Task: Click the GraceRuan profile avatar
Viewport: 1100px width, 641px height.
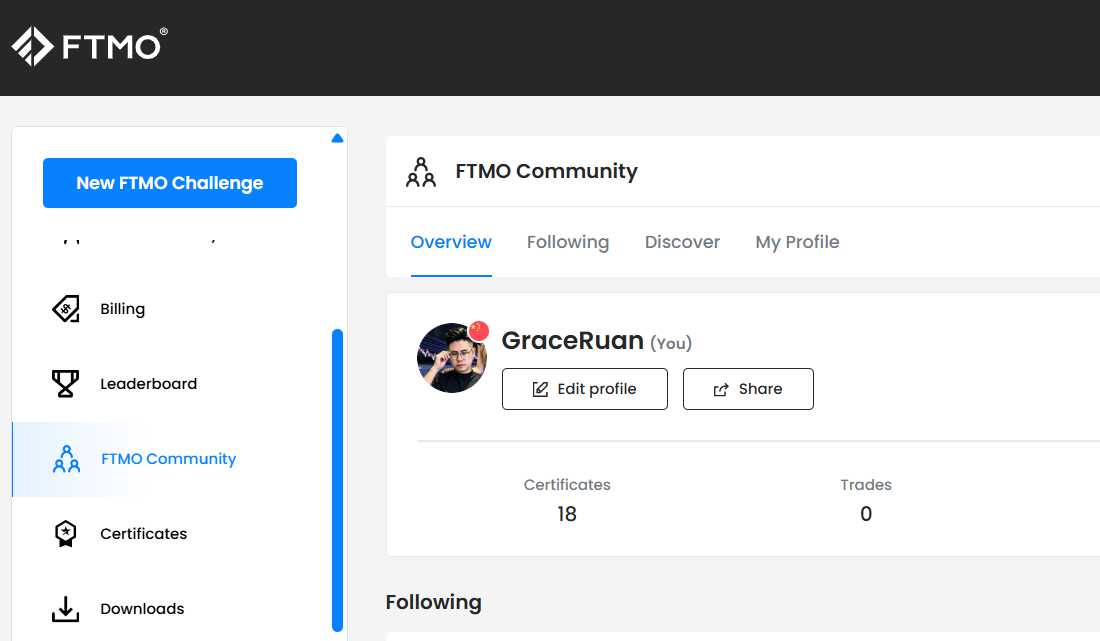Action: 452,358
